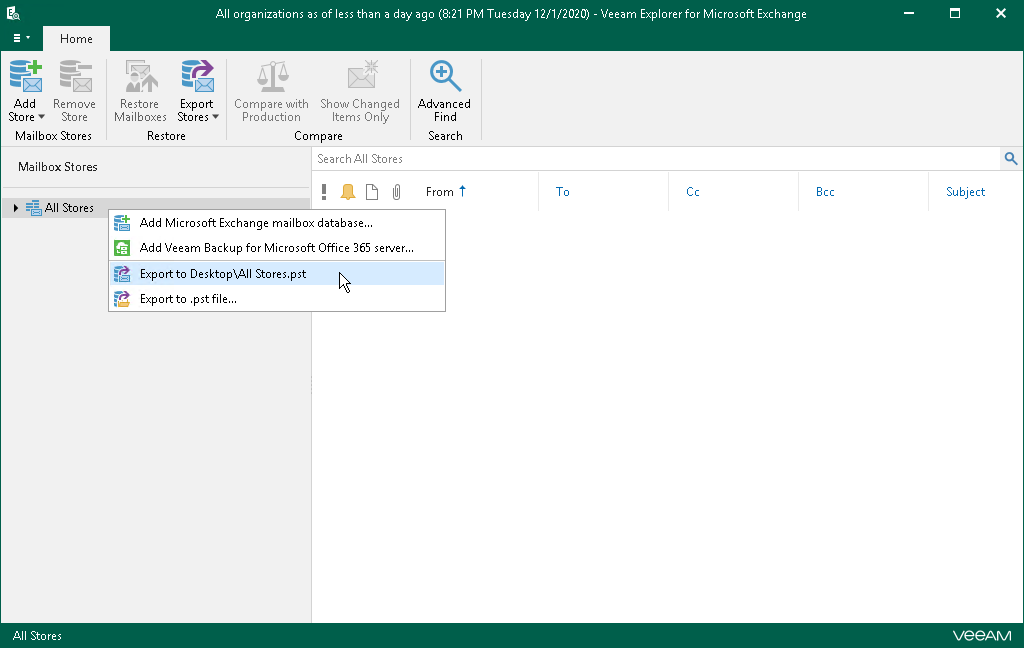Click the folder icon beside Export to .pst file
The width and height of the screenshot is (1024, 648).
(x=122, y=299)
